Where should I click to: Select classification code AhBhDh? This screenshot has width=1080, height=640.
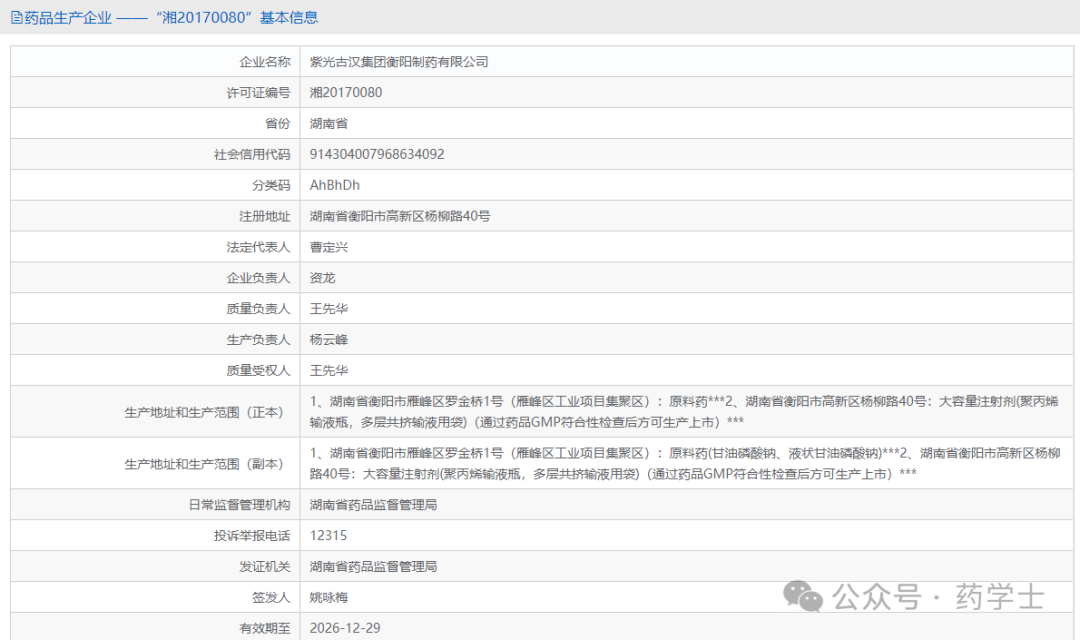click(335, 185)
